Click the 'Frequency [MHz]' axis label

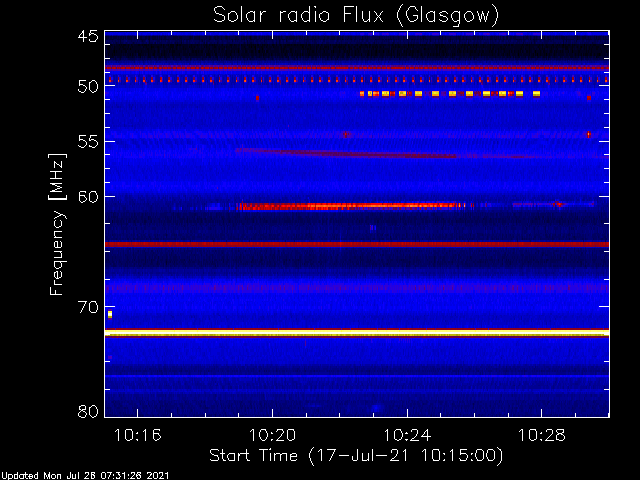point(57,224)
